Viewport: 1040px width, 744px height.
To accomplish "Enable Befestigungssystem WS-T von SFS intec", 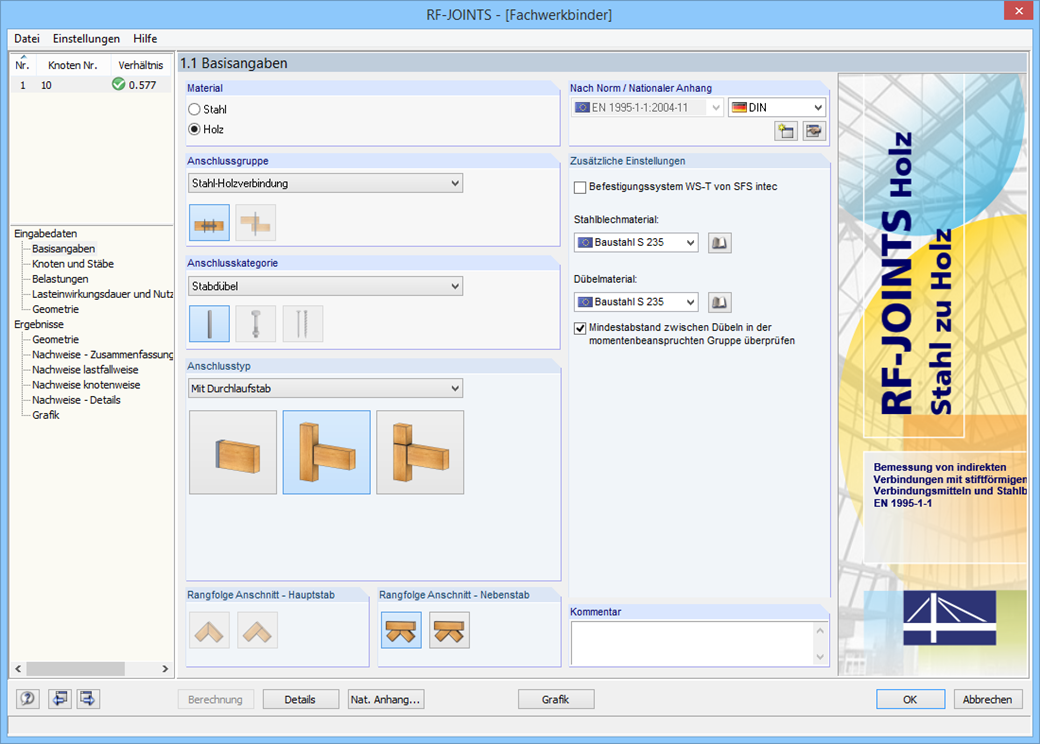I will (x=580, y=187).
